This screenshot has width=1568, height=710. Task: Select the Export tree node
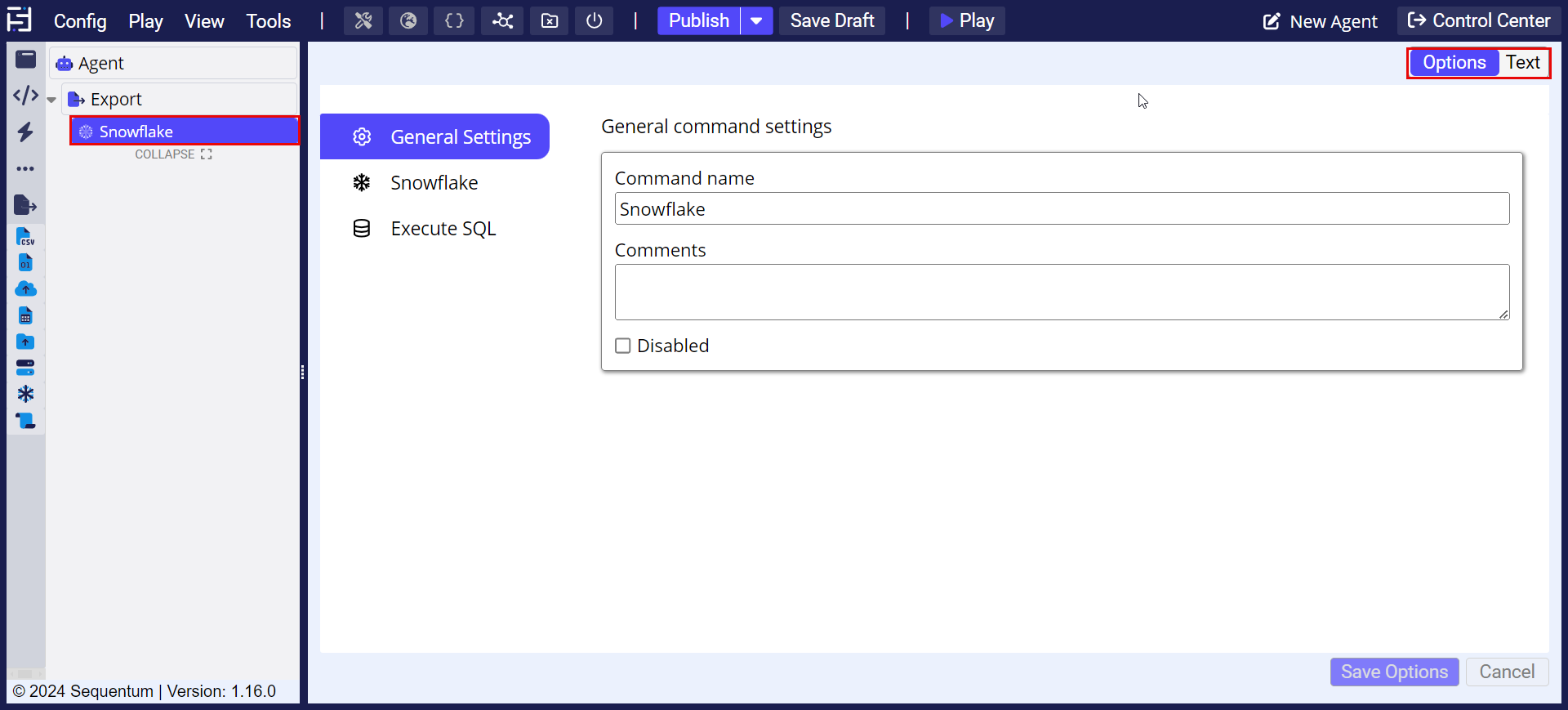[180, 99]
